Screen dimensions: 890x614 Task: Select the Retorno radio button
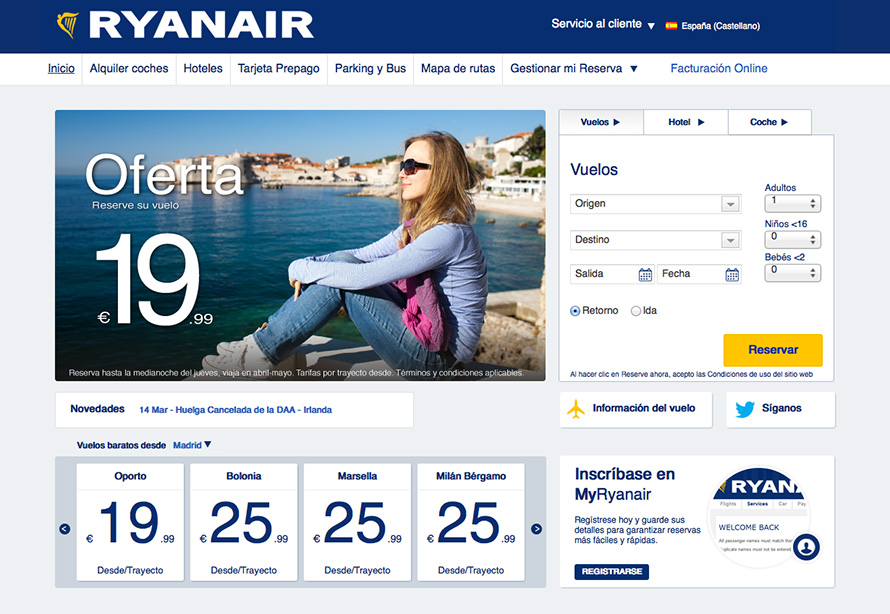pyautogui.click(x=575, y=311)
